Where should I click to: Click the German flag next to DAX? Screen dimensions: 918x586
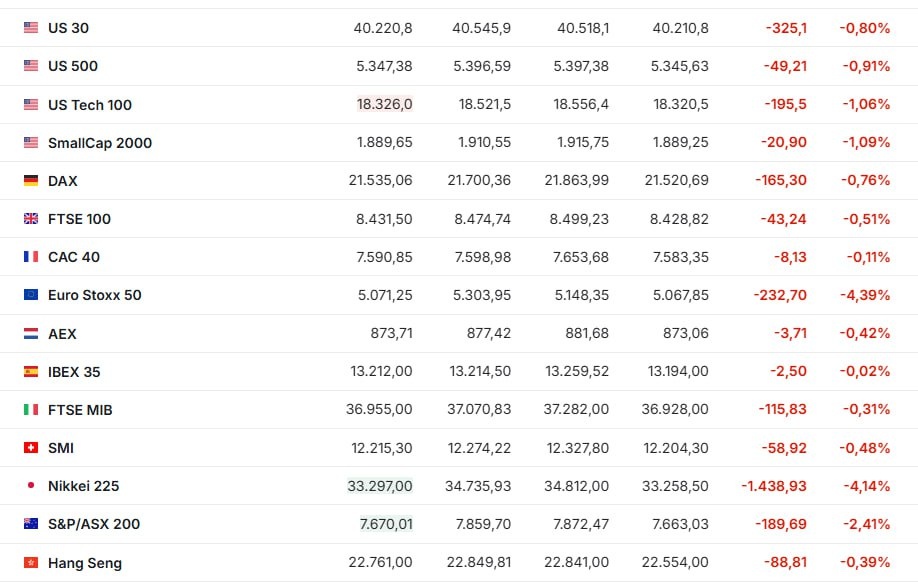pos(31,181)
